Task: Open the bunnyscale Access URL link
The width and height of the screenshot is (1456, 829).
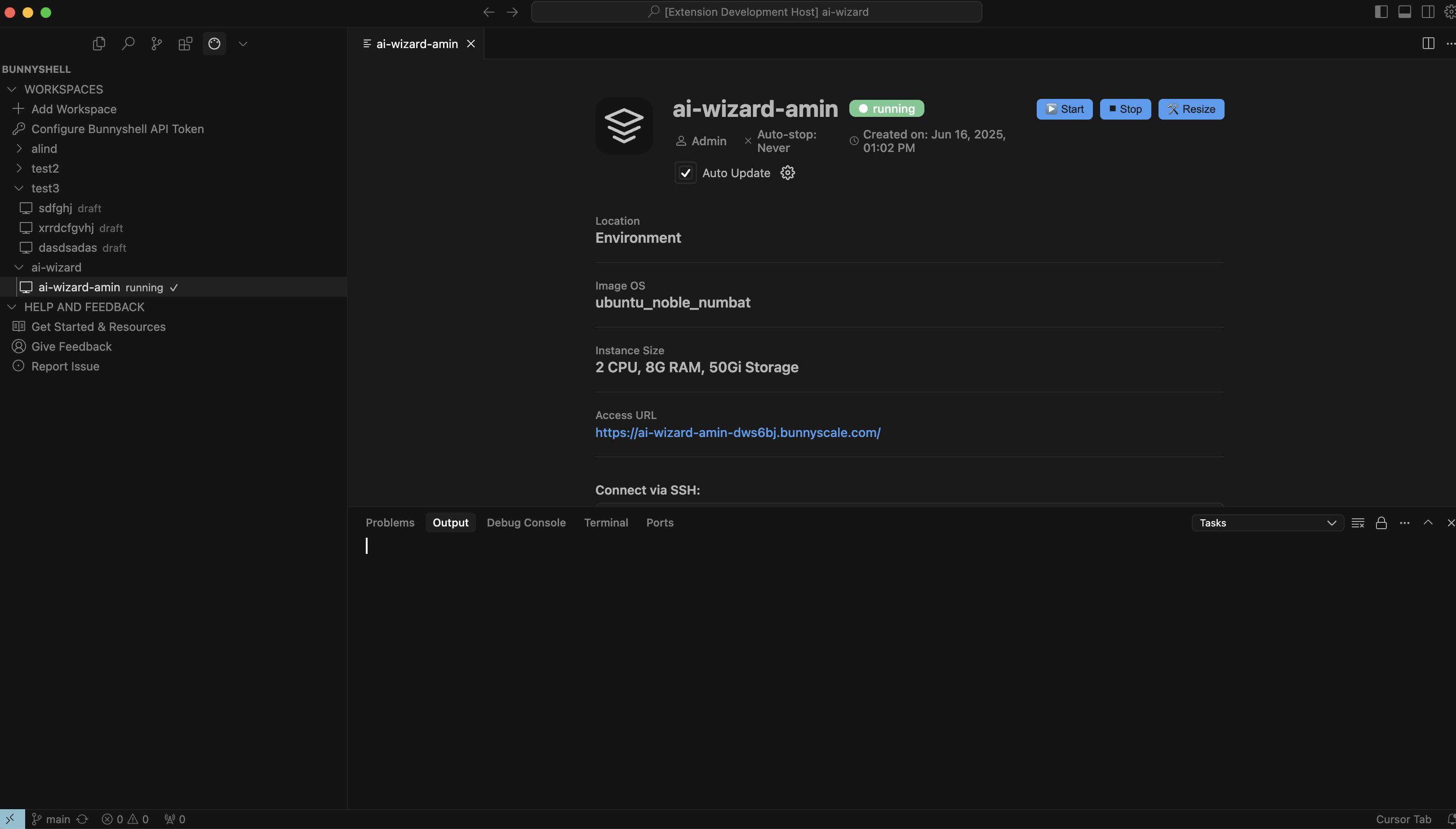Action: (x=737, y=433)
